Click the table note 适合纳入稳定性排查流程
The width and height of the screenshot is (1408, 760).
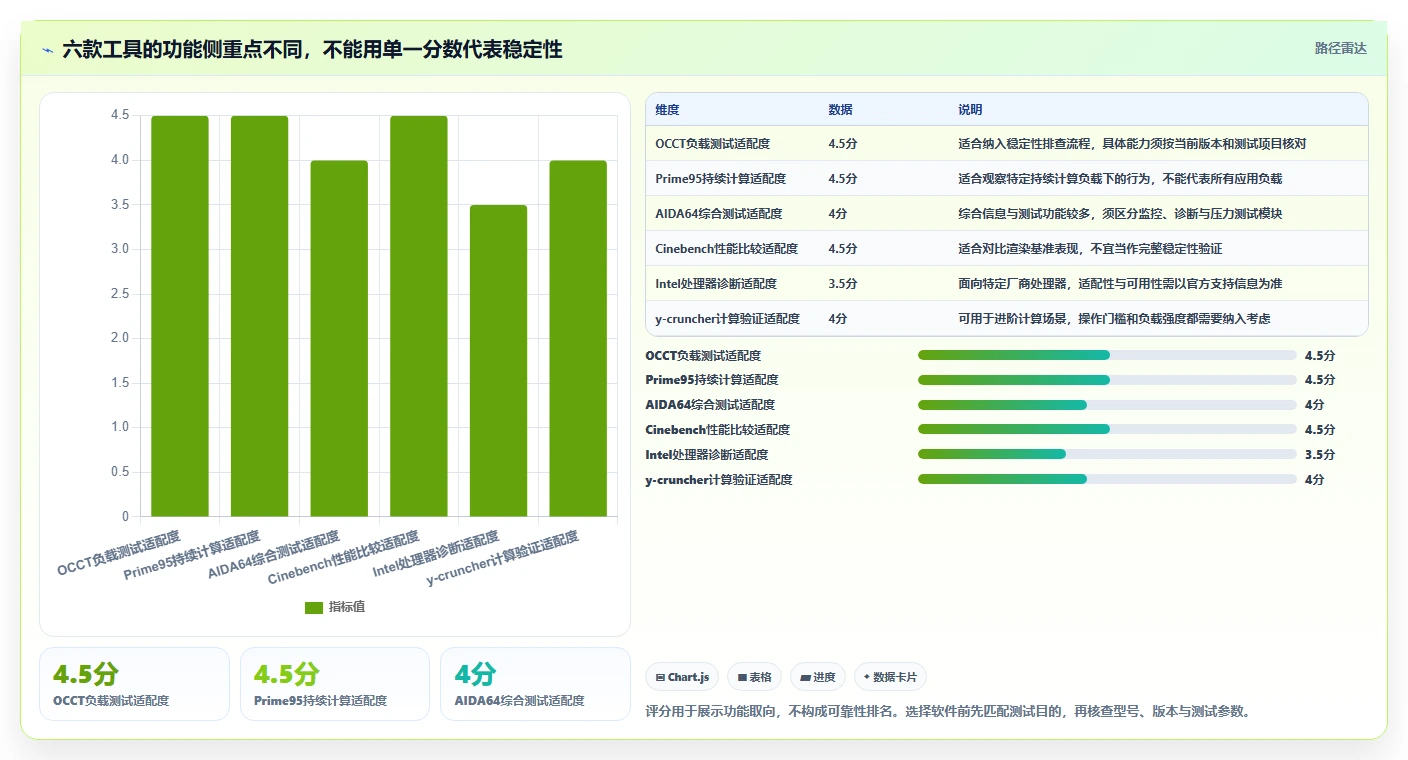pos(1026,144)
